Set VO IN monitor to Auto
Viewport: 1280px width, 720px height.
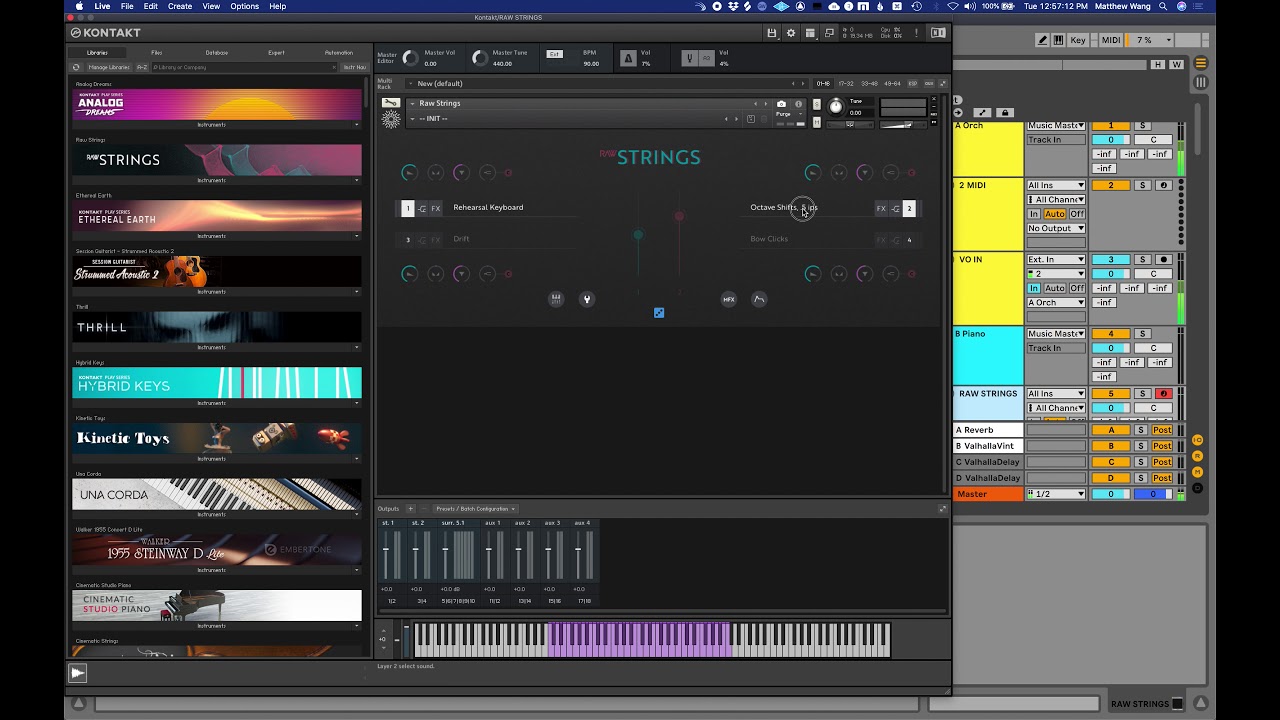[1055, 288]
